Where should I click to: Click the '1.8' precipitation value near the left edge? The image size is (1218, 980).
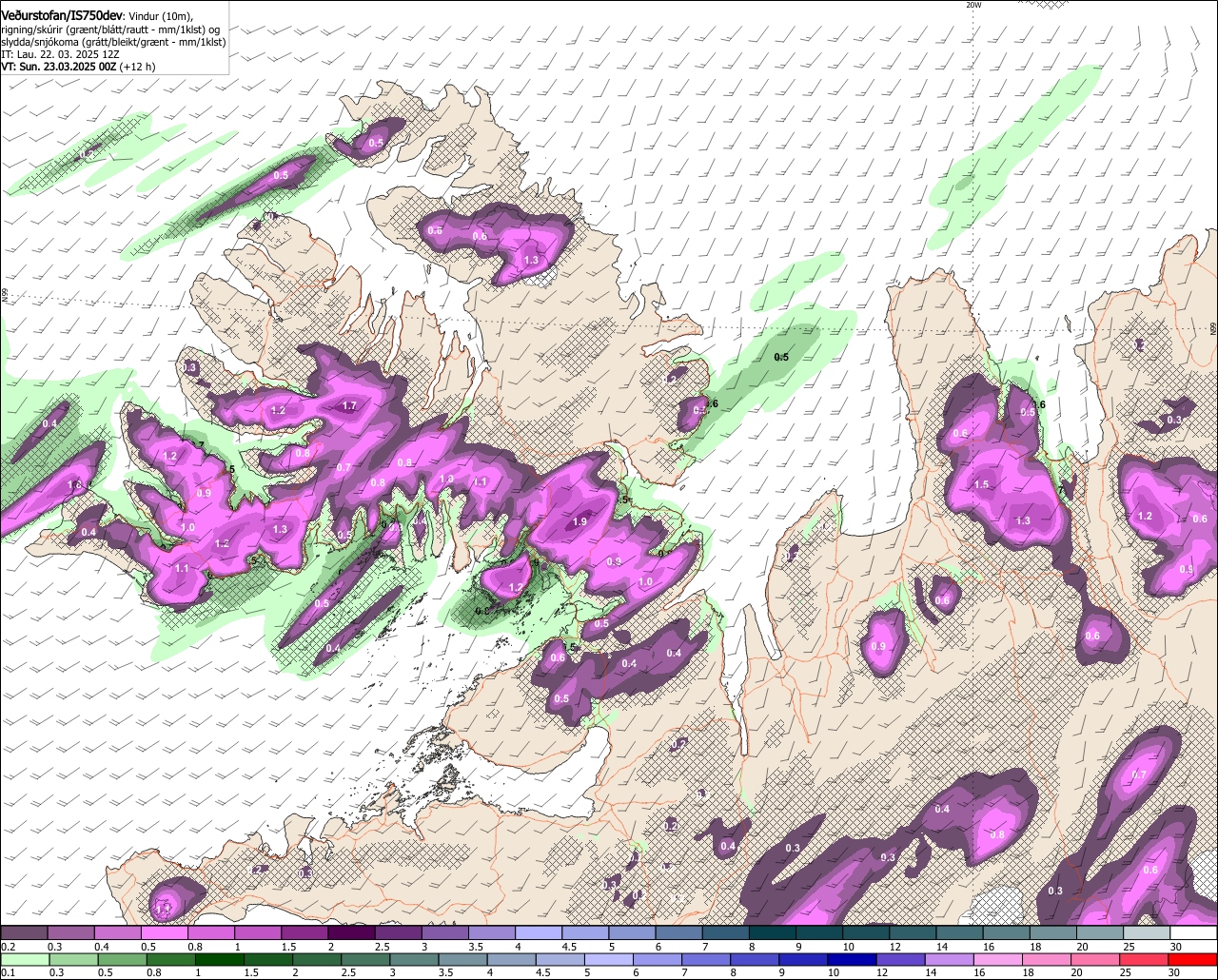[x=75, y=485]
